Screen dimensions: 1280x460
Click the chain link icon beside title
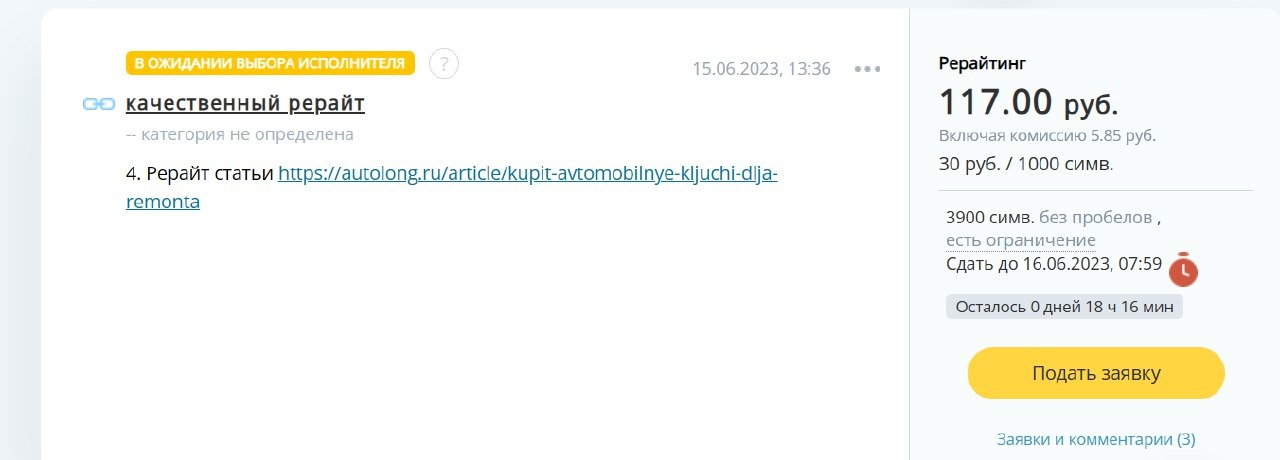tap(99, 104)
